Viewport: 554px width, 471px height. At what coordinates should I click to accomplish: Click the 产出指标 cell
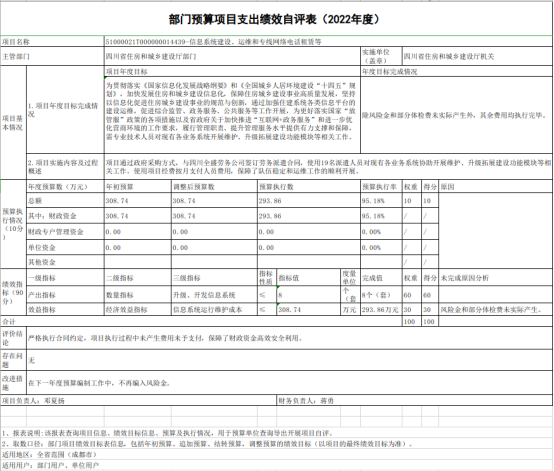click(x=65, y=295)
